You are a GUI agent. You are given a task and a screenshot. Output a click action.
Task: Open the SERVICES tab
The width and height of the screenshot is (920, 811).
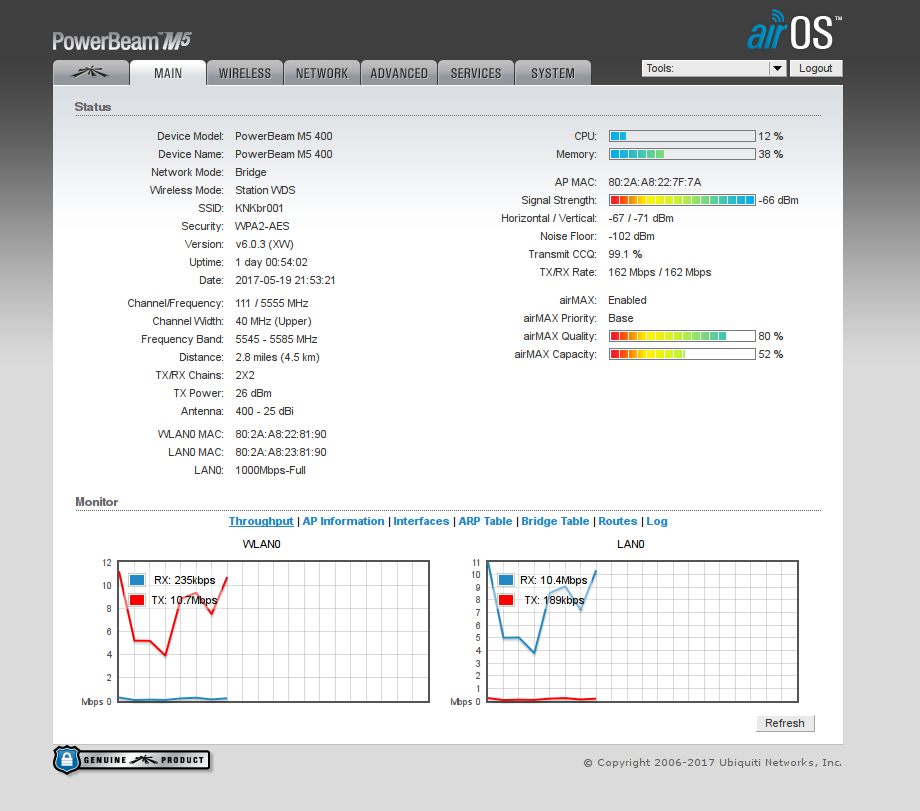pyautogui.click(x=476, y=73)
